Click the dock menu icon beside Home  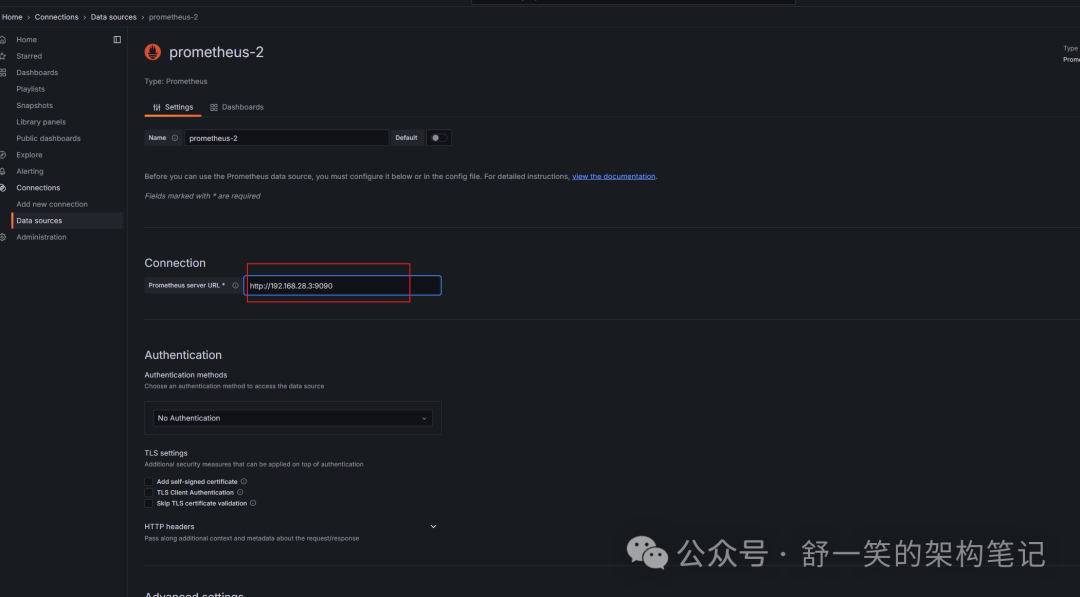(117, 39)
